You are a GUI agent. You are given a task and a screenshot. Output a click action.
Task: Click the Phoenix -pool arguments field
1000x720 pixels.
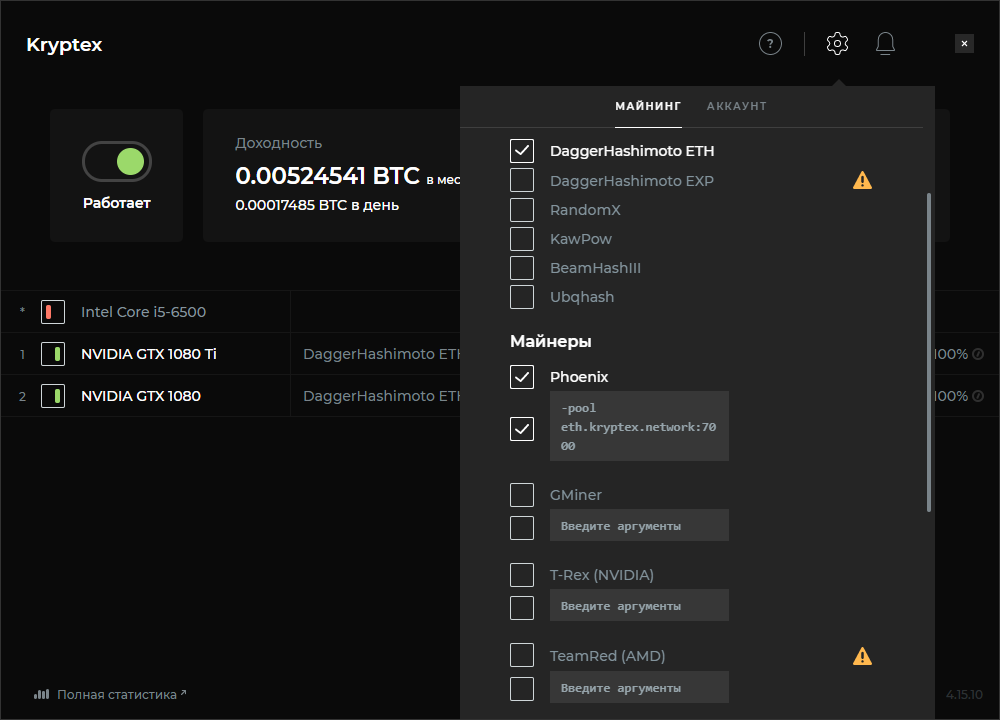(x=639, y=426)
